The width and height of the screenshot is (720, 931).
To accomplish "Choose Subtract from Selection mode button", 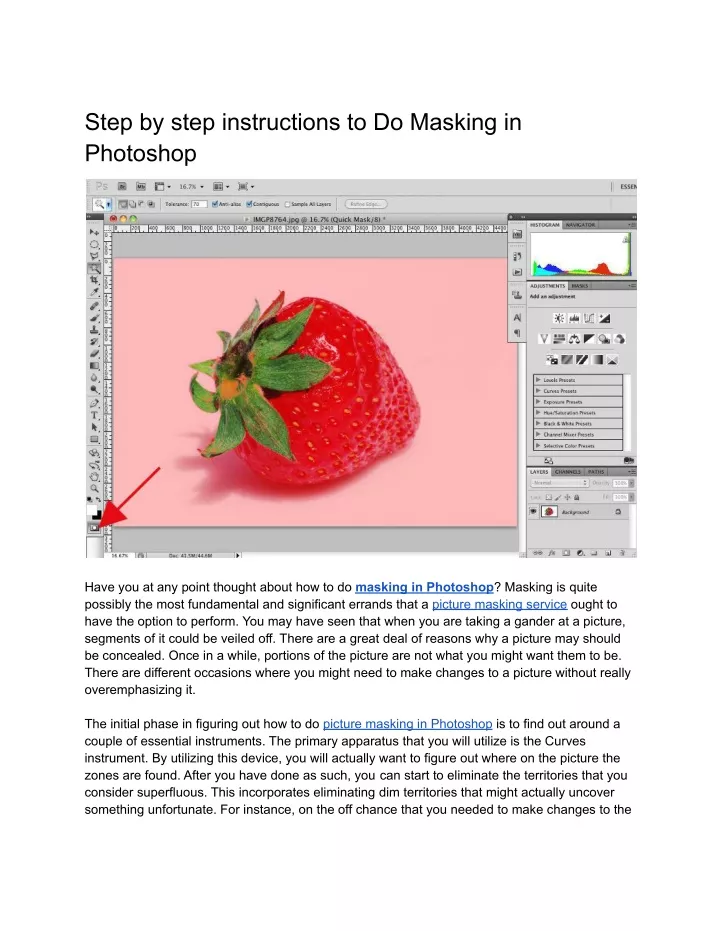I will pos(141,204).
